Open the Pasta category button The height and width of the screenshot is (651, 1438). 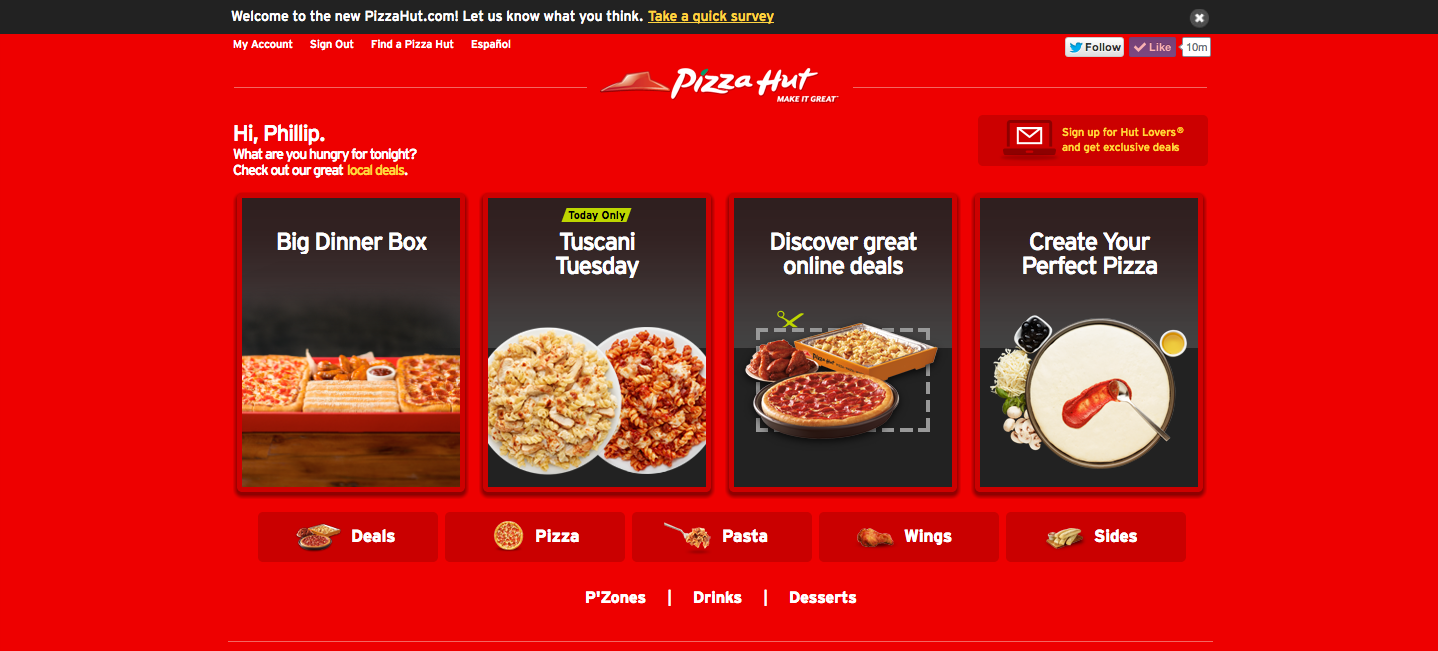point(722,537)
